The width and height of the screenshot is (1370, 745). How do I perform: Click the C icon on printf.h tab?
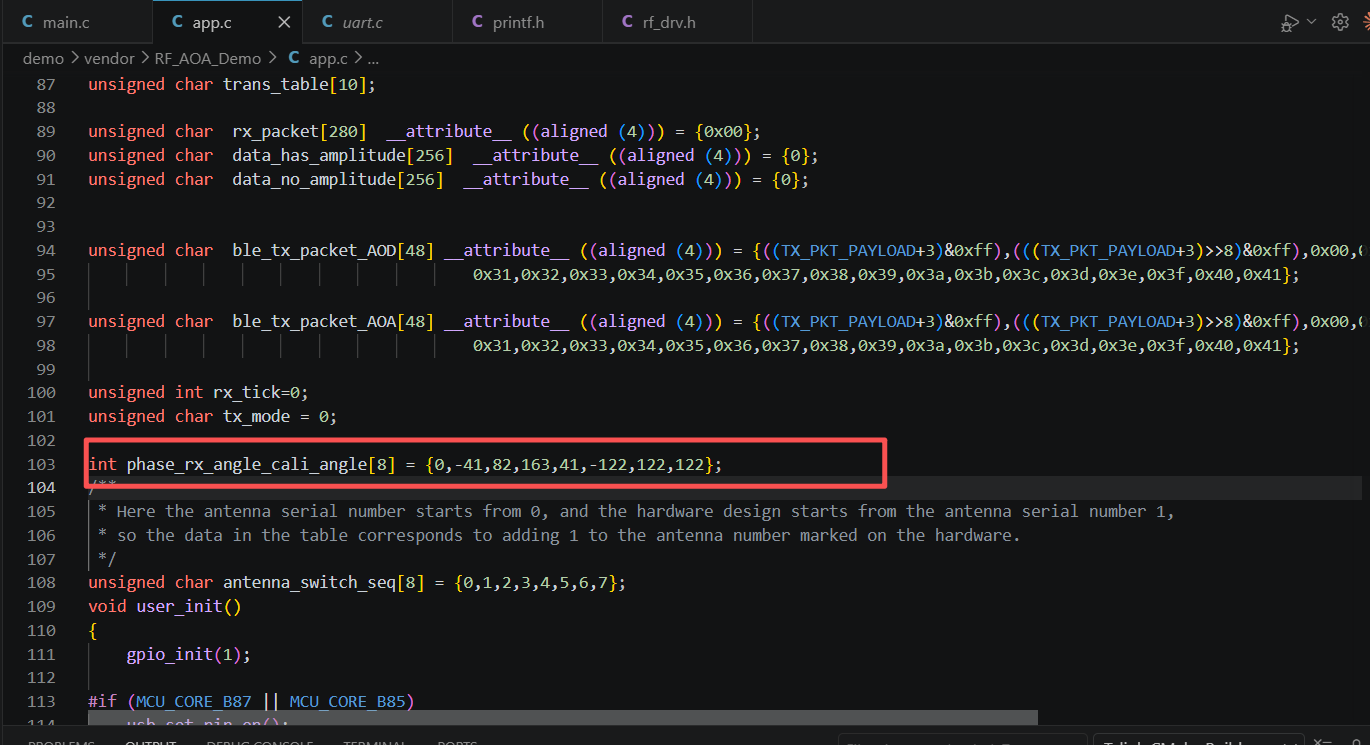(477, 22)
